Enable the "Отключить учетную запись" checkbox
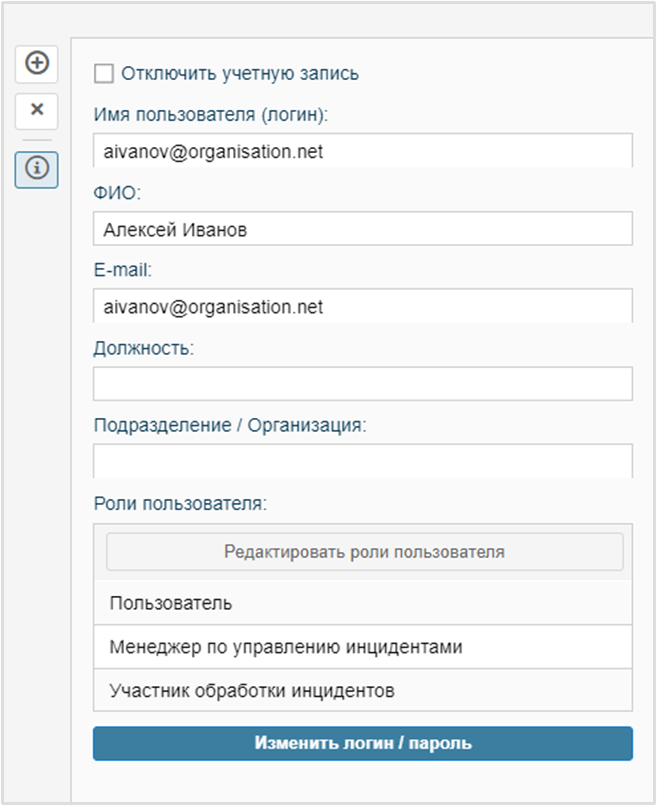 (103, 73)
